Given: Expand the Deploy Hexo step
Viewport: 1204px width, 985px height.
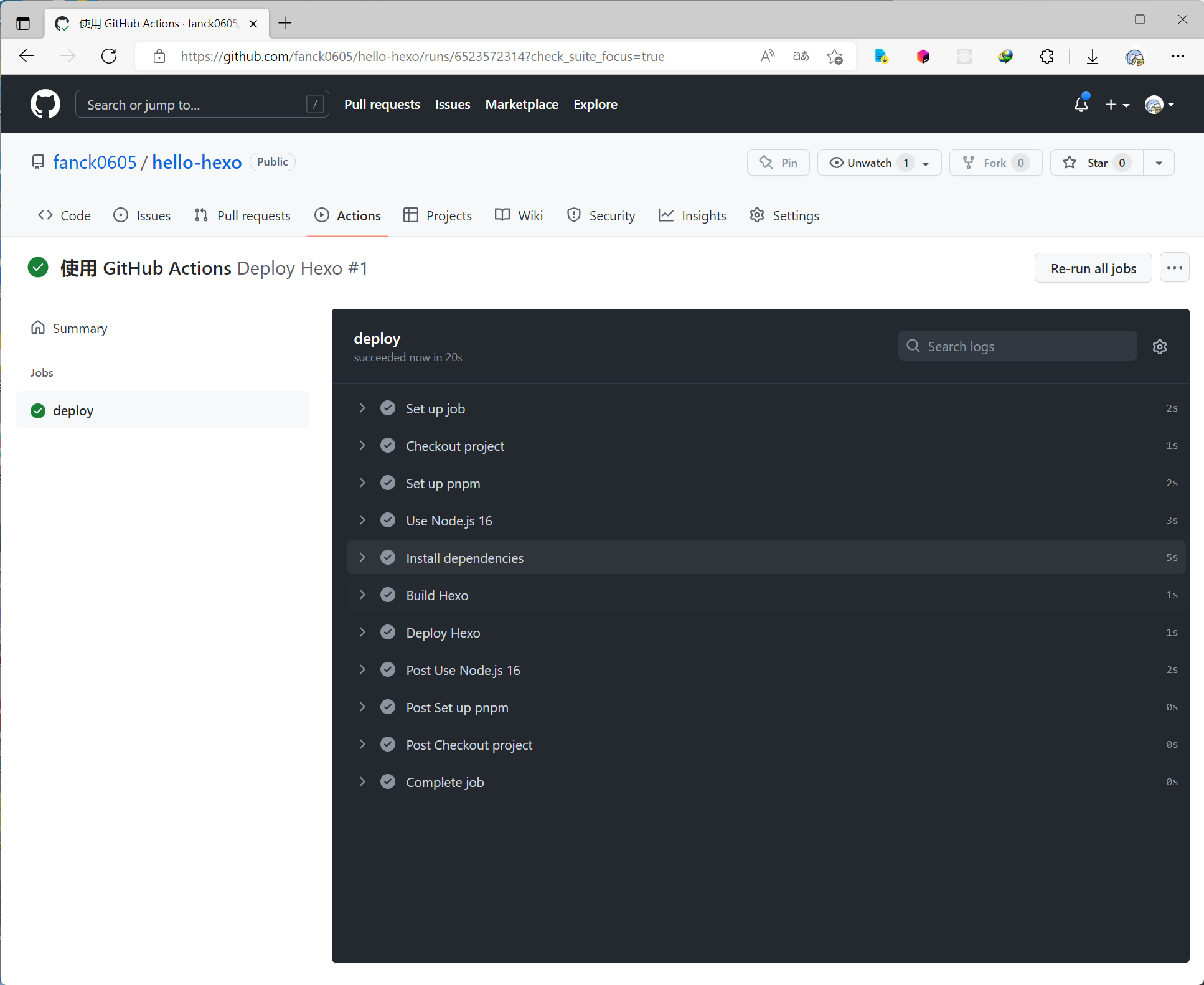Looking at the screenshot, I should pyautogui.click(x=766, y=633).
